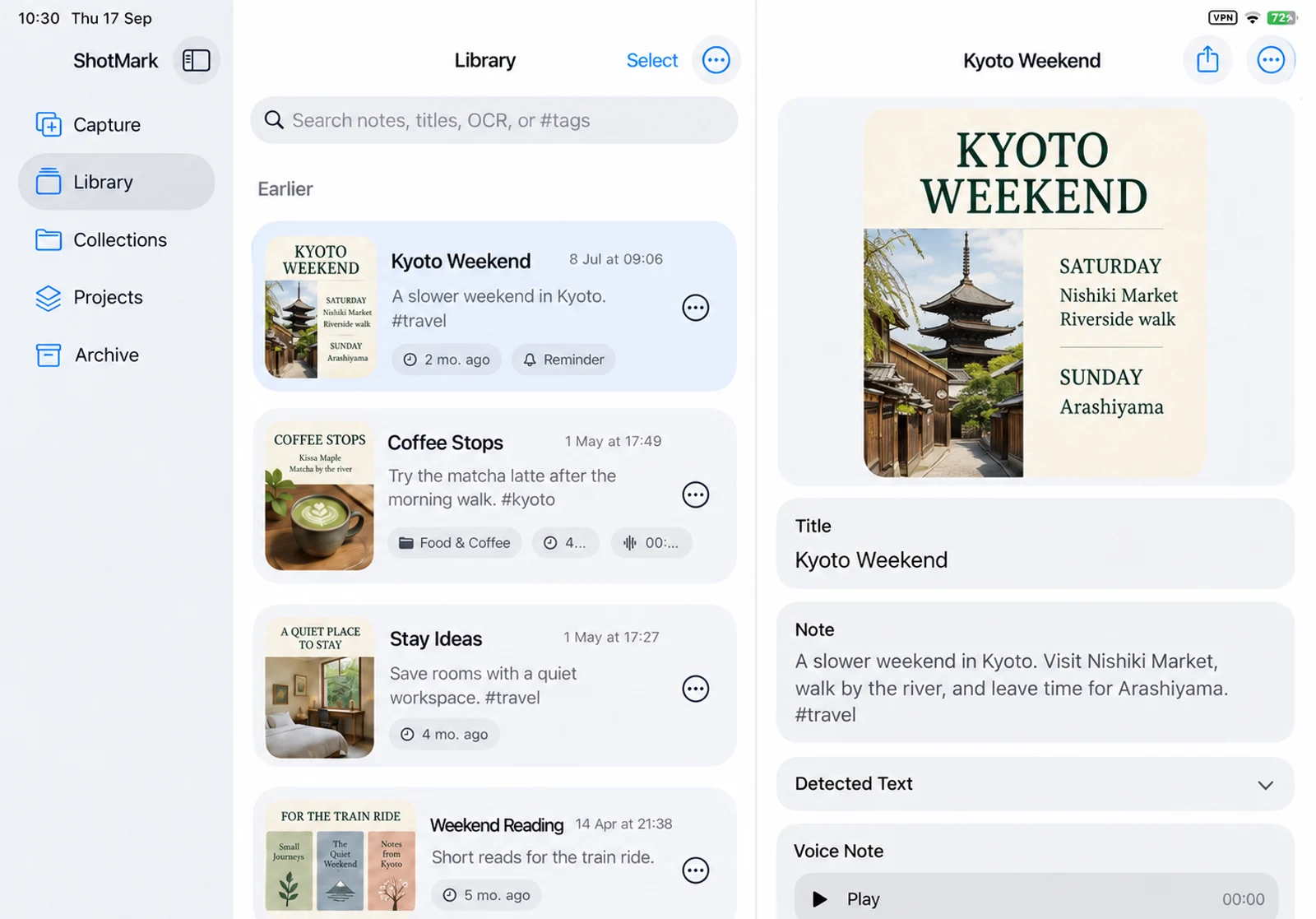
Task: Click the Earlier section header
Action: [x=285, y=189]
